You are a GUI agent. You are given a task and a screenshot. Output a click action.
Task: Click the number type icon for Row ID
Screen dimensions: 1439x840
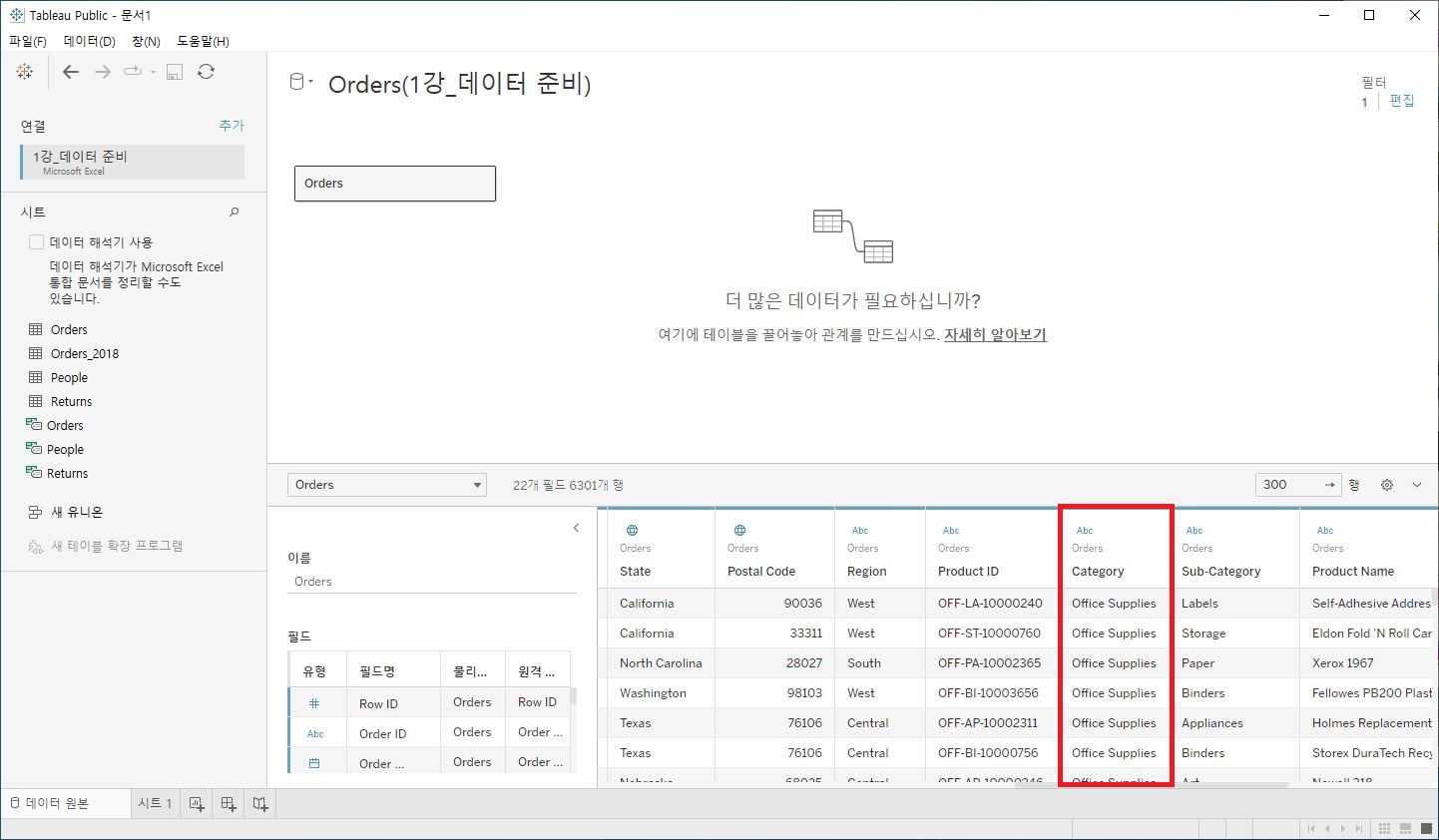pos(314,703)
